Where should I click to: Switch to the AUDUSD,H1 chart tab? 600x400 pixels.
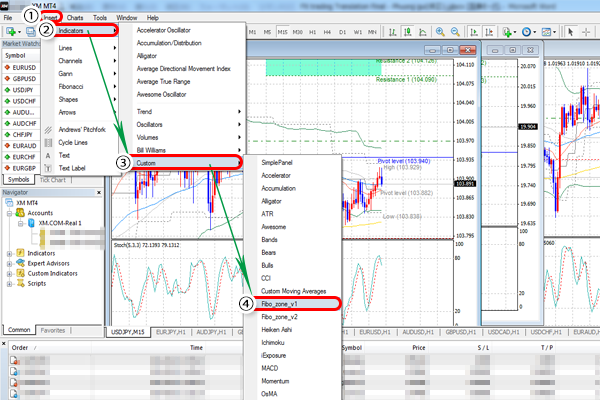point(418,332)
